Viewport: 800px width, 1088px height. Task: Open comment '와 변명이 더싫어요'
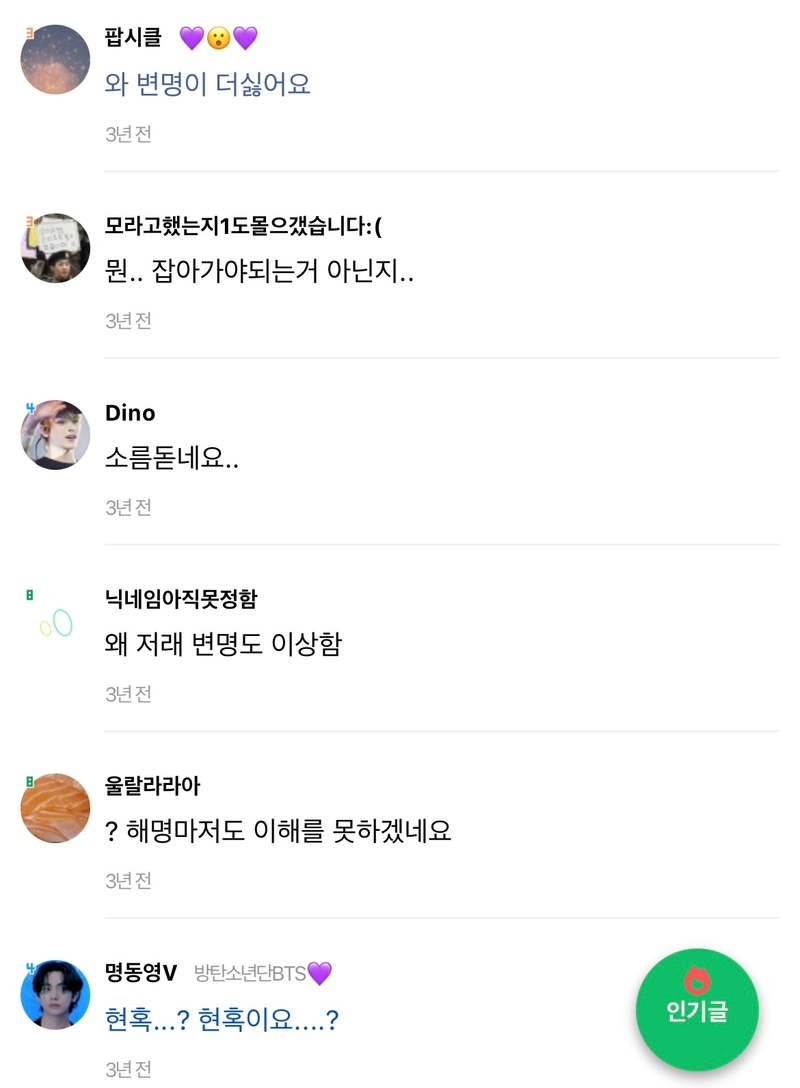(x=208, y=83)
